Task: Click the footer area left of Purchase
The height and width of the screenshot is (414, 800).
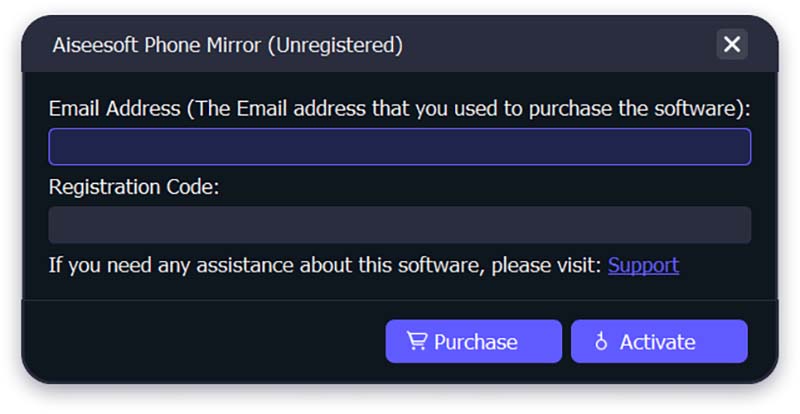Action: click(204, 342)
